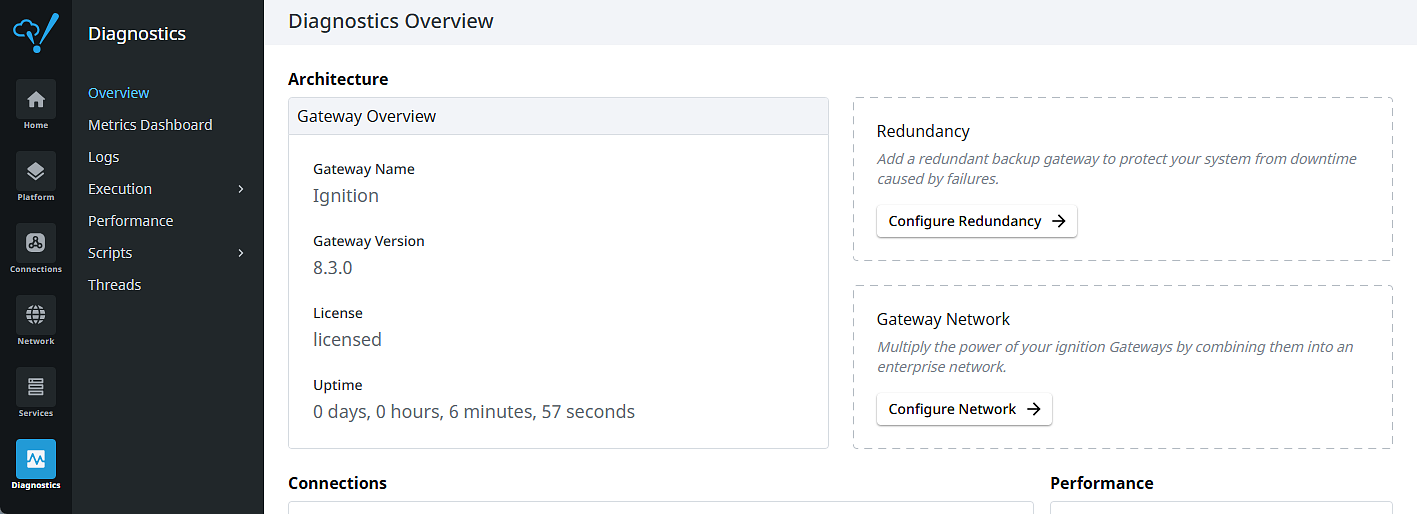Click the Connections section heading
Image resolution: width=1417 pixels, height=514 pixels.
click(x=337, y=483)
